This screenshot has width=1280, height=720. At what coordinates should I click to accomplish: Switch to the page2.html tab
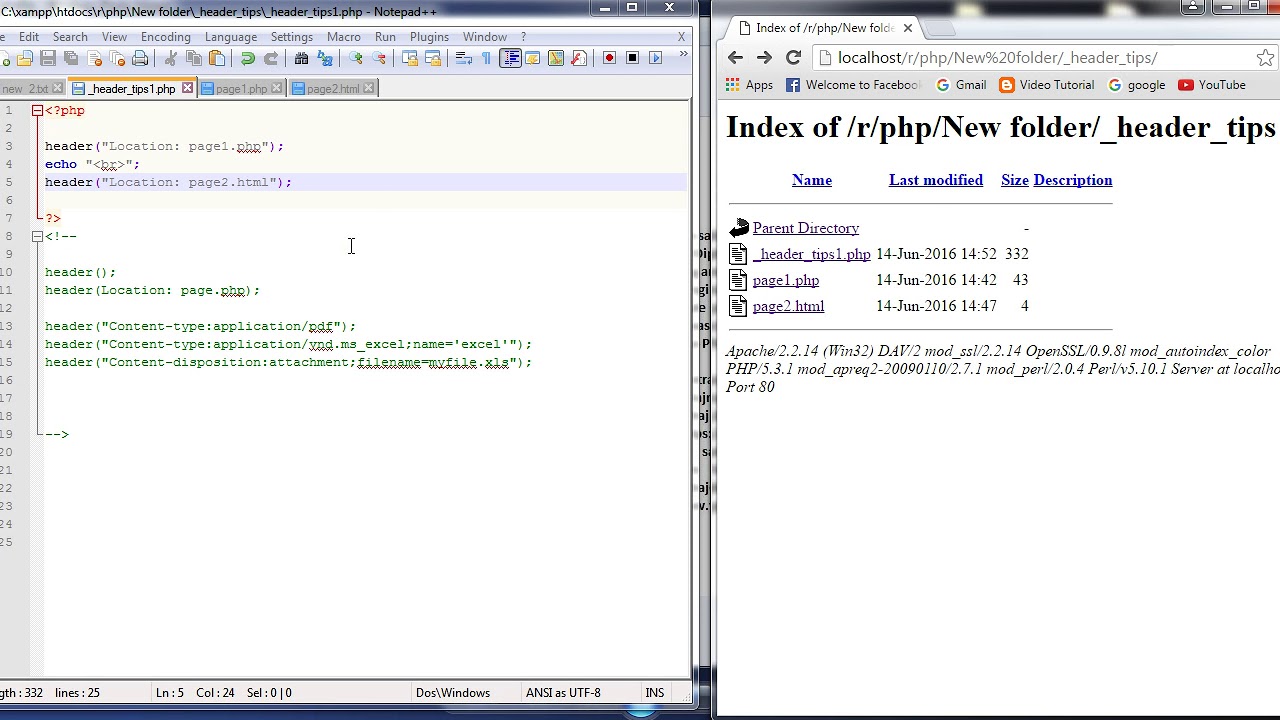click(331, 89)
